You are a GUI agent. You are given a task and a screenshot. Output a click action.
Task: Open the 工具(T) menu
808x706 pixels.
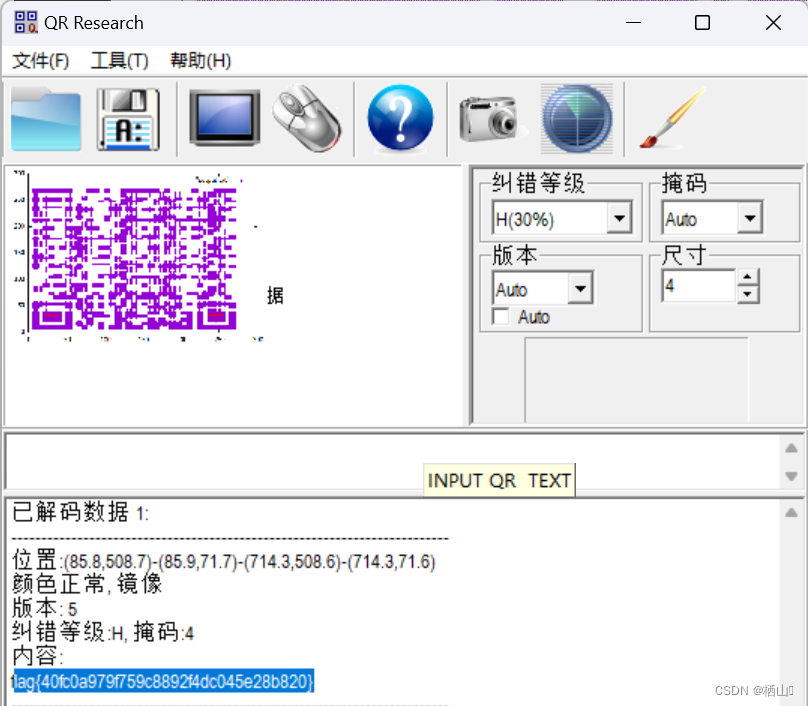120,61
